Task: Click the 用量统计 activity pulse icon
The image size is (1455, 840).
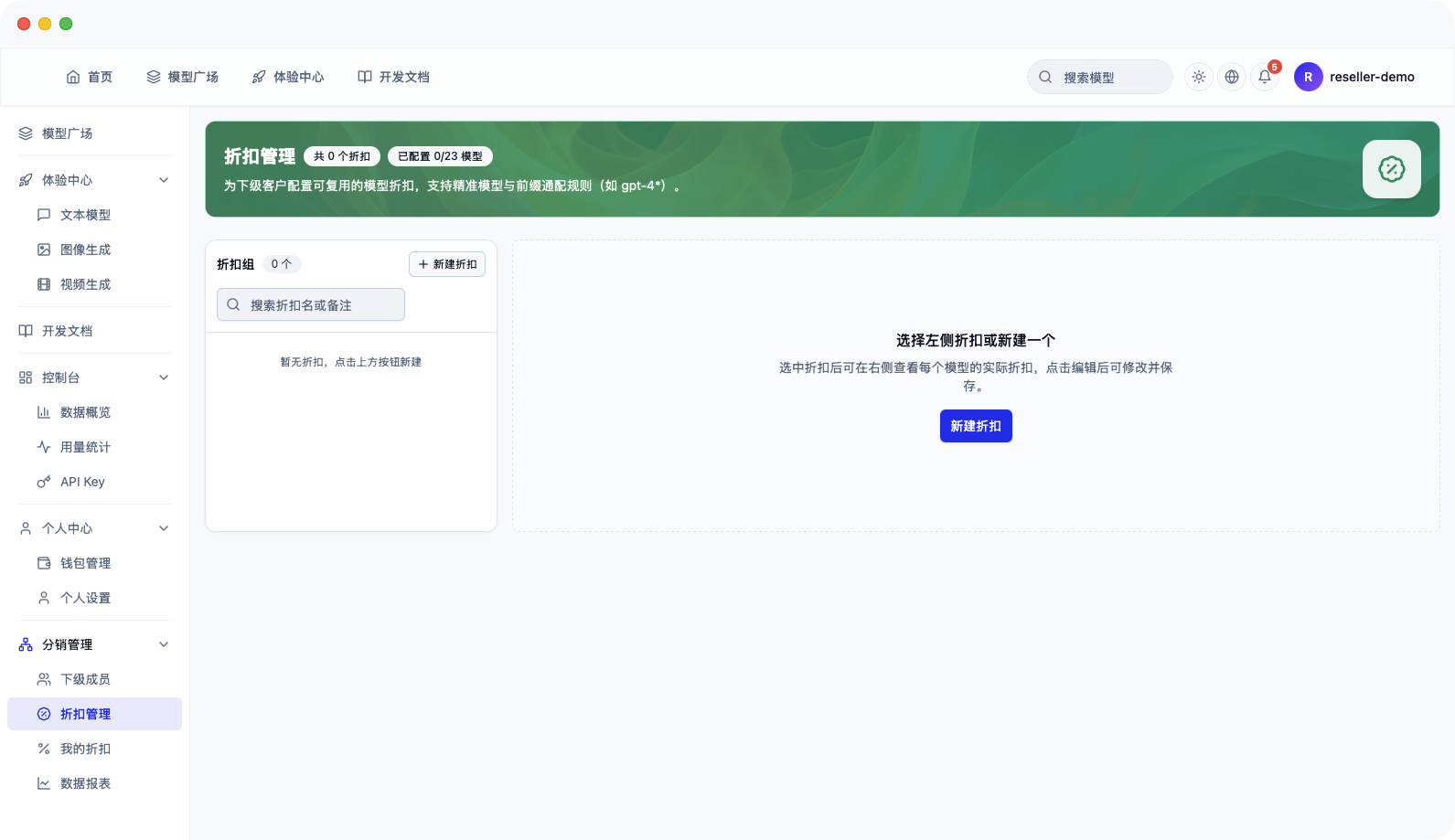Action: [x=44, y=447]
